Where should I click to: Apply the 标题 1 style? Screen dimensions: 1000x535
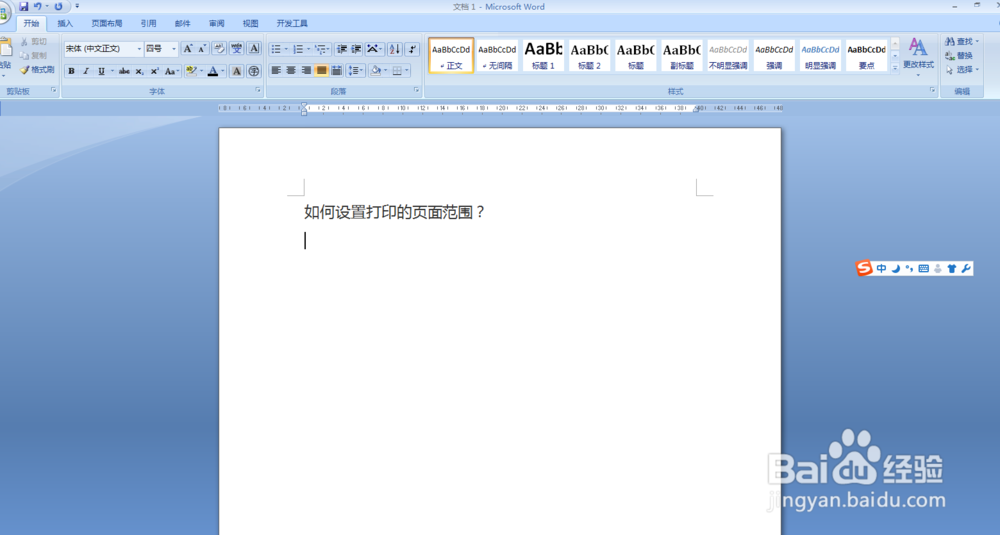[x=543, y=55]
